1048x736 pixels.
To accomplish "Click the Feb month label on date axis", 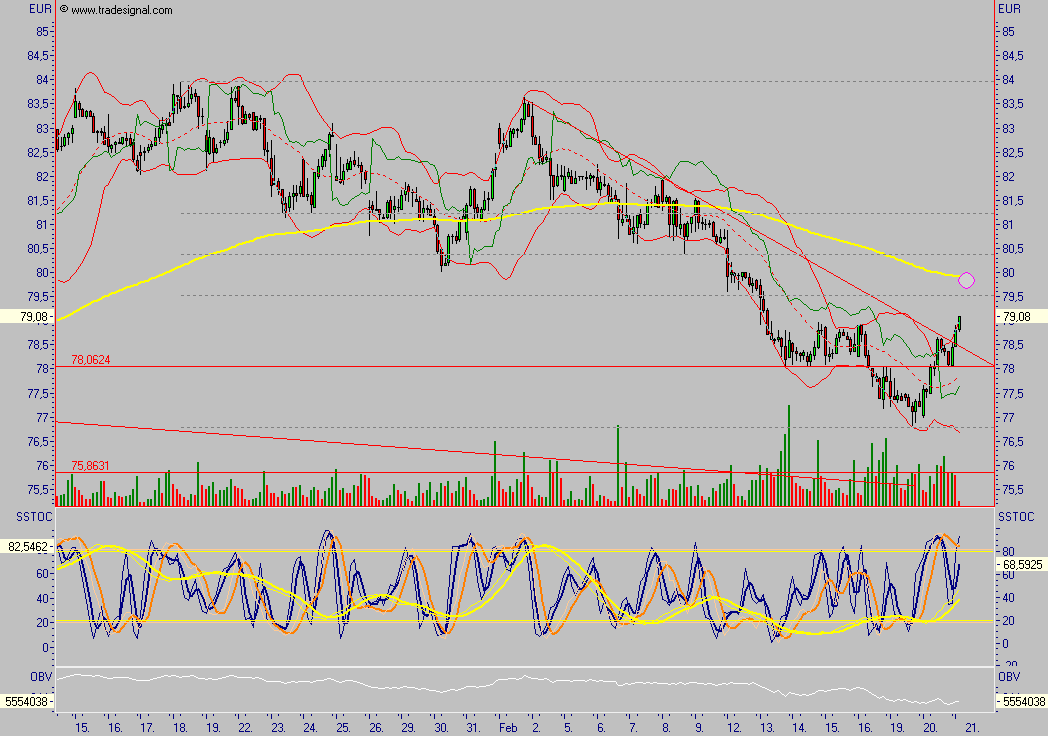I will point(509,727).
